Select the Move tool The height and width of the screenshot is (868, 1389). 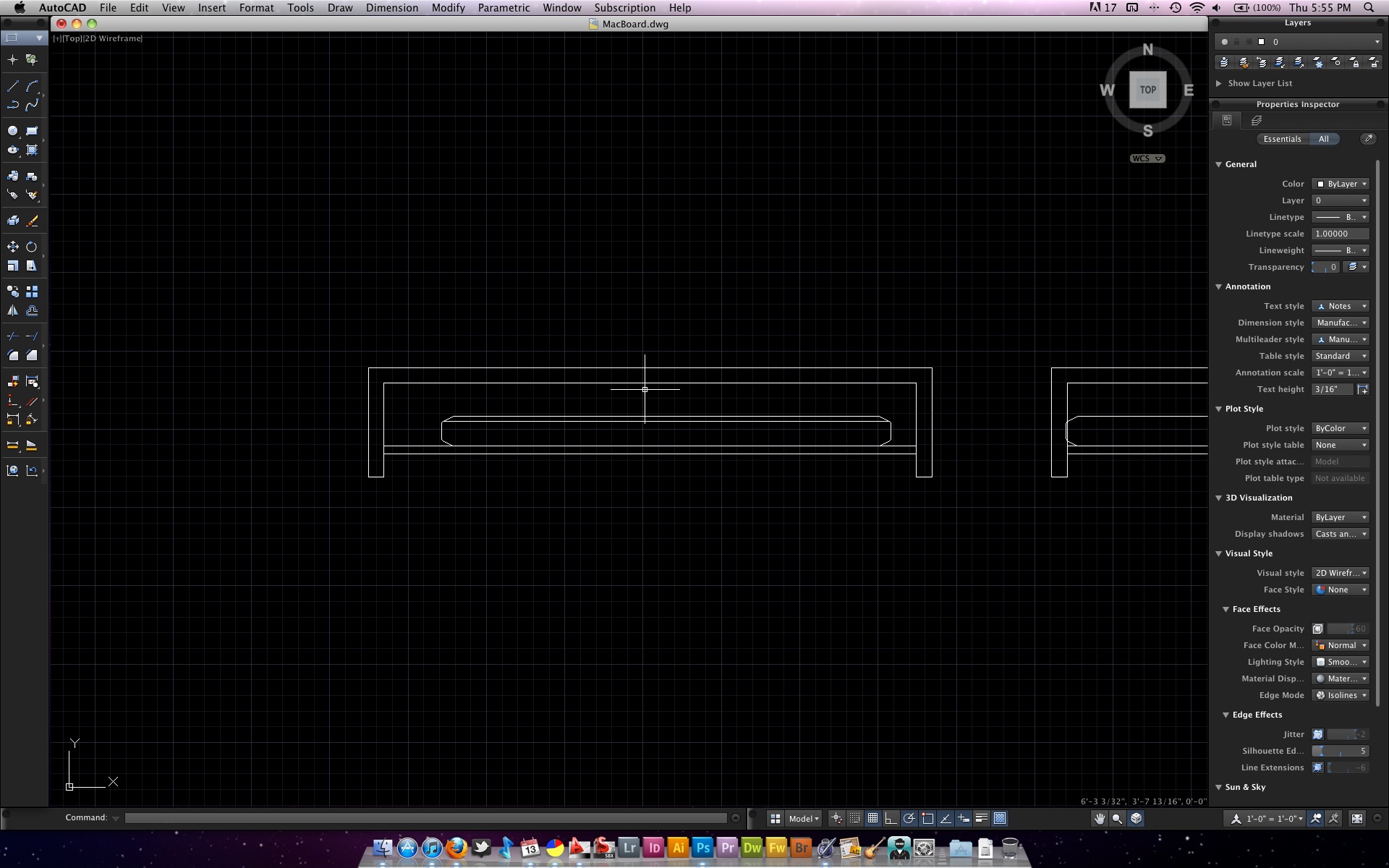pyautogui.click(x=13, y=247)
